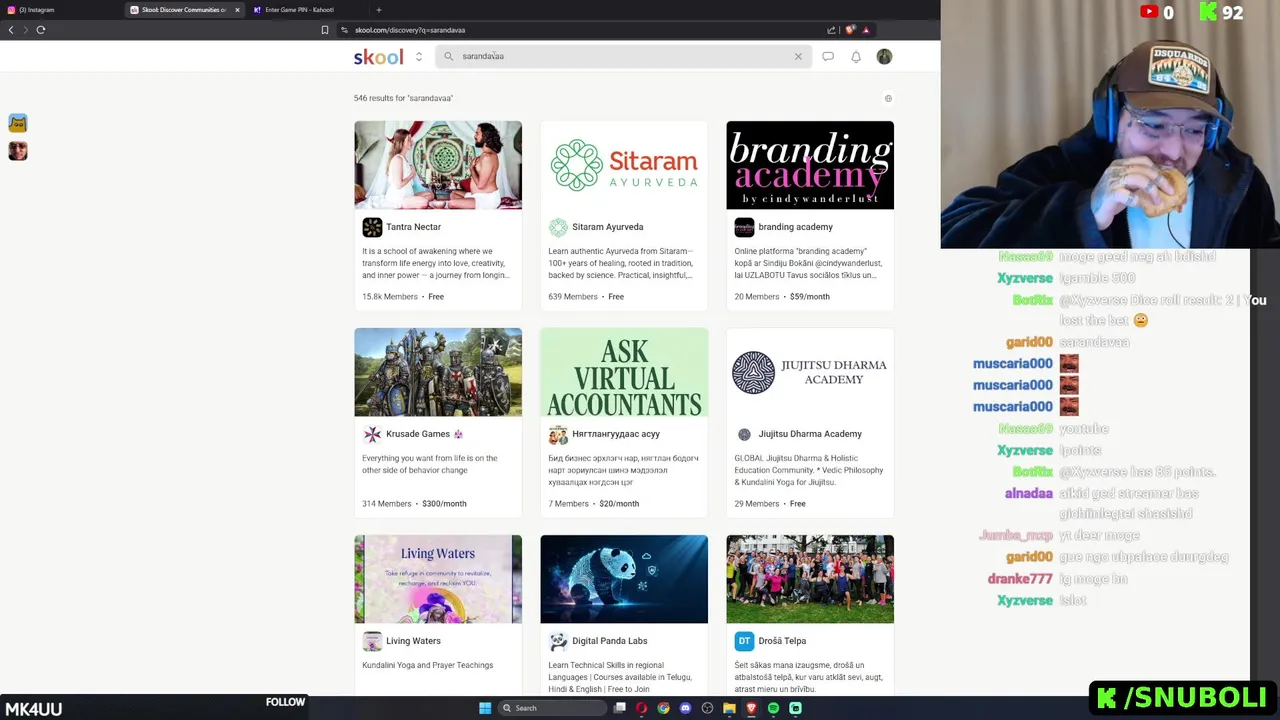Open Spotify from the taskbar
The width and height of the screenshot is (1280, 720).
click(x=773, y=708)
